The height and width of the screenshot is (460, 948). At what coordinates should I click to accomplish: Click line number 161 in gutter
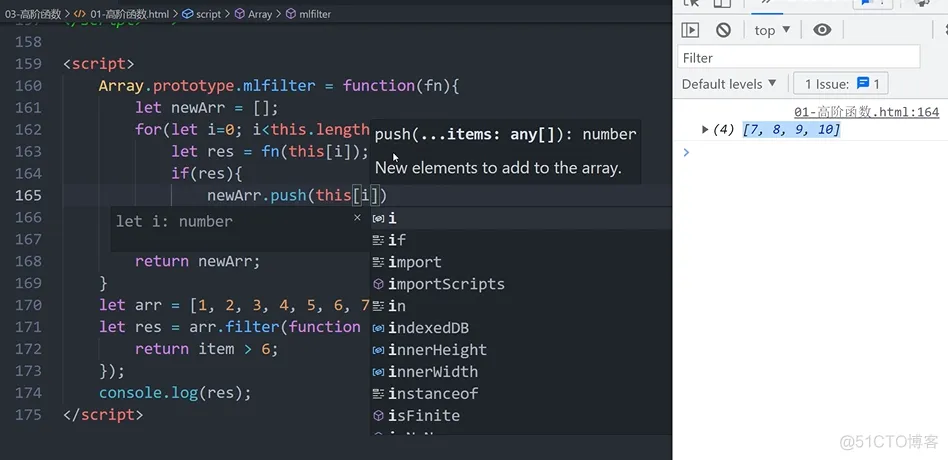[x=29, y=108]
